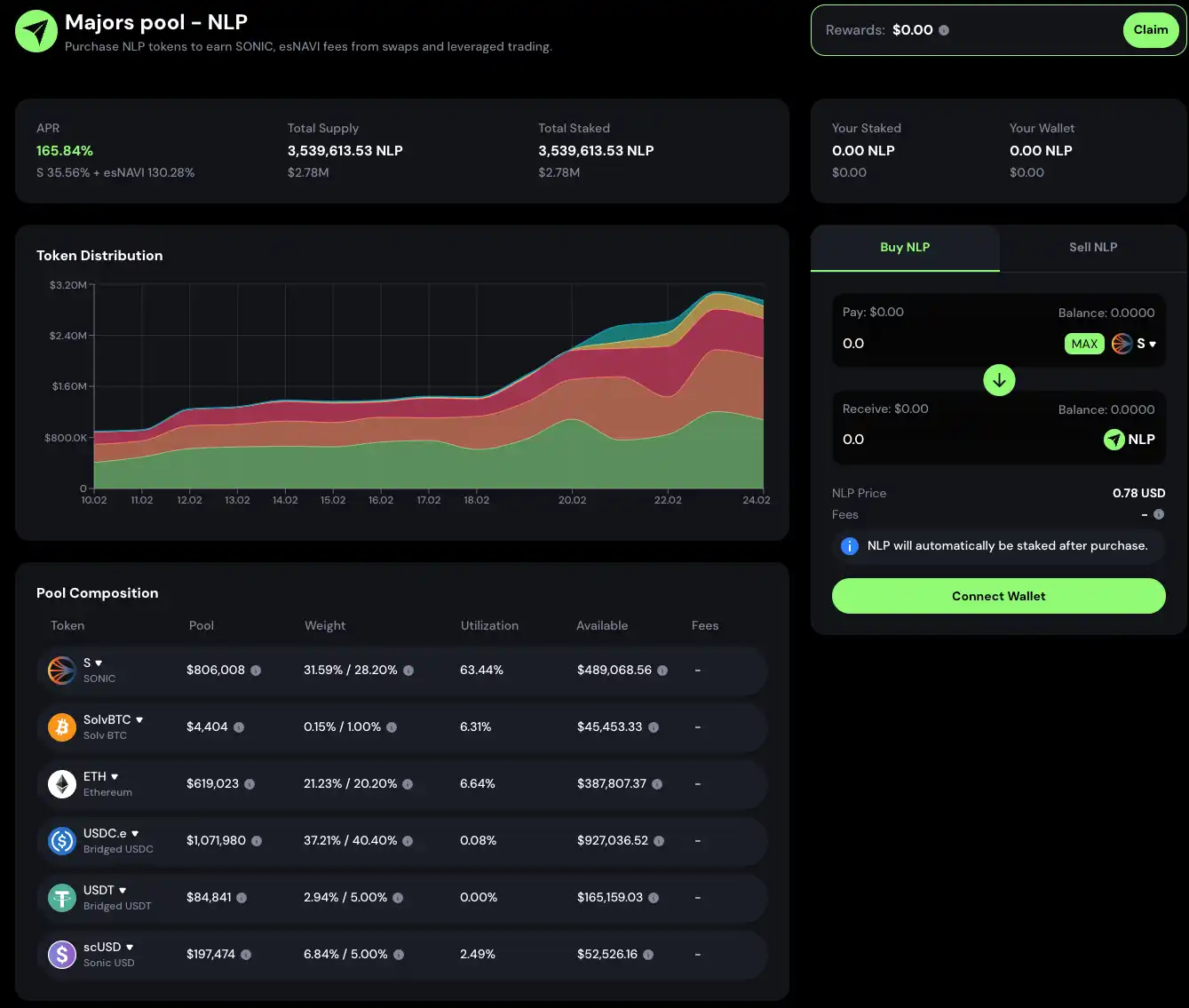This screenshot has height=1008, width=1189.
Task: Click the info icon next to Rewards
Action: (x=944, y=30)
